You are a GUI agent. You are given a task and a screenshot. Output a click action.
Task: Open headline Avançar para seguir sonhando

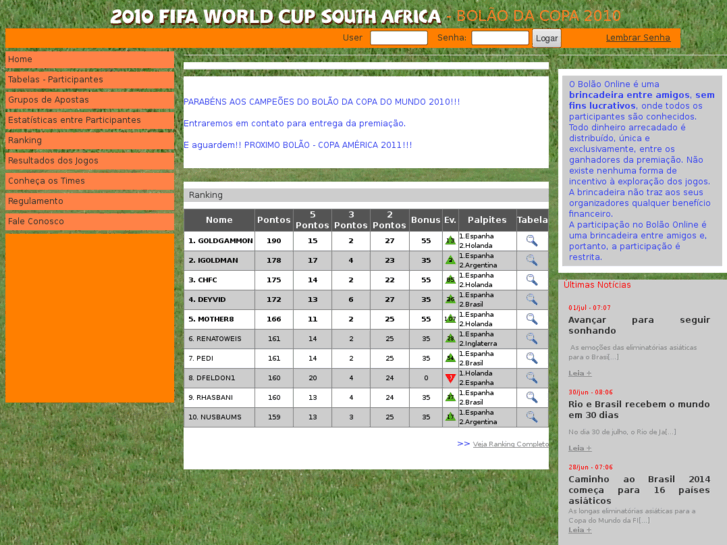point(639,325)
